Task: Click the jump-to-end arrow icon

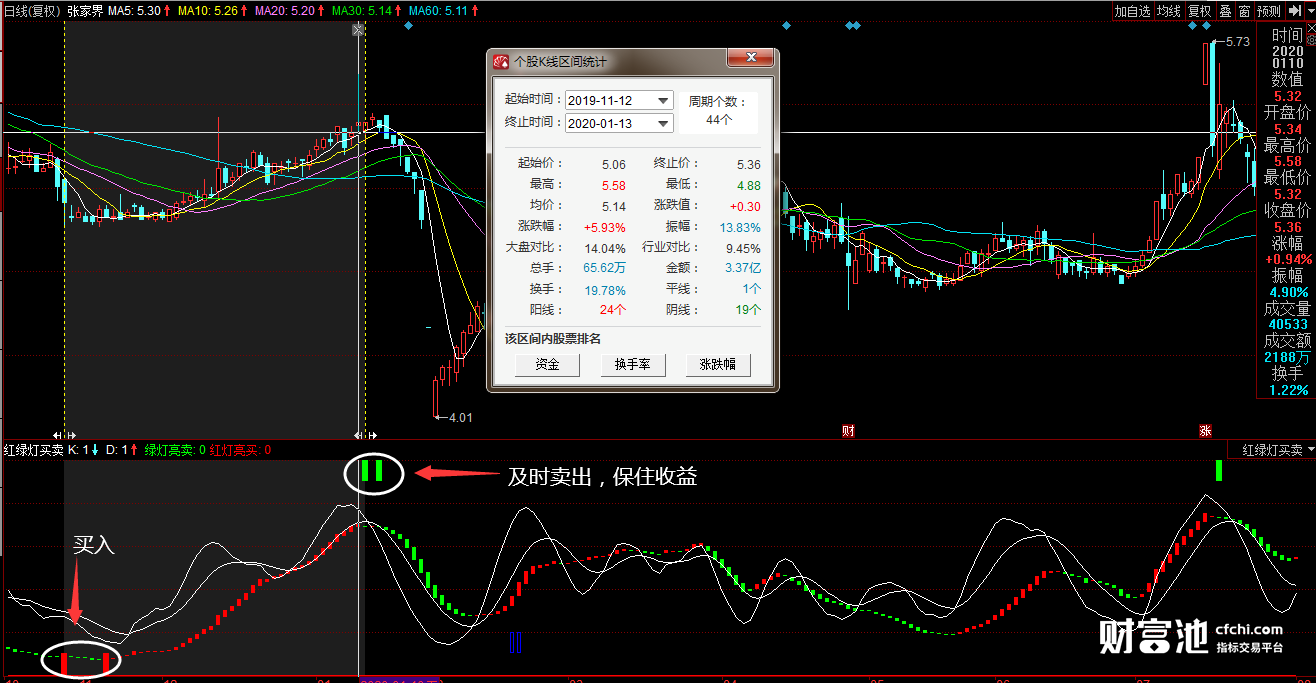Action: 1294,11
